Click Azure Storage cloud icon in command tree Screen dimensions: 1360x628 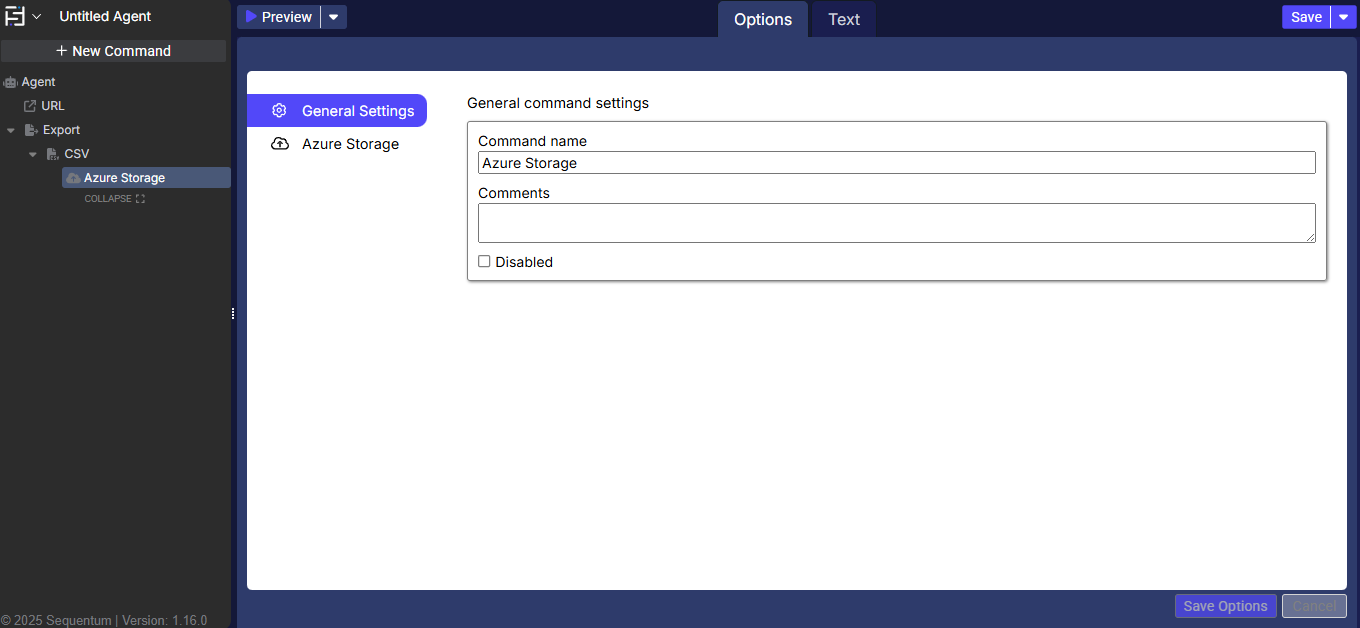click(x=73, y=178)
